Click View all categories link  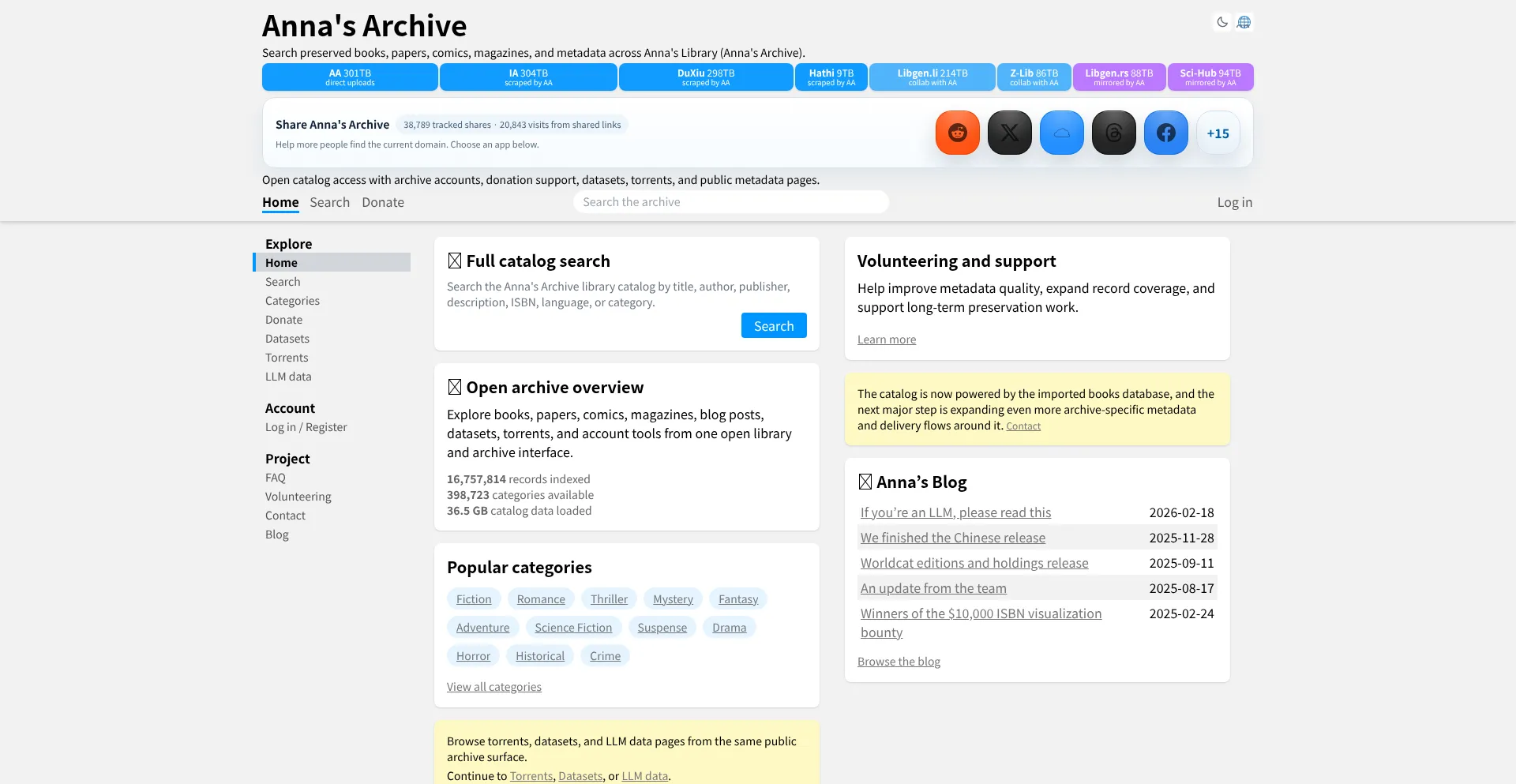click(x=494, y=687)
